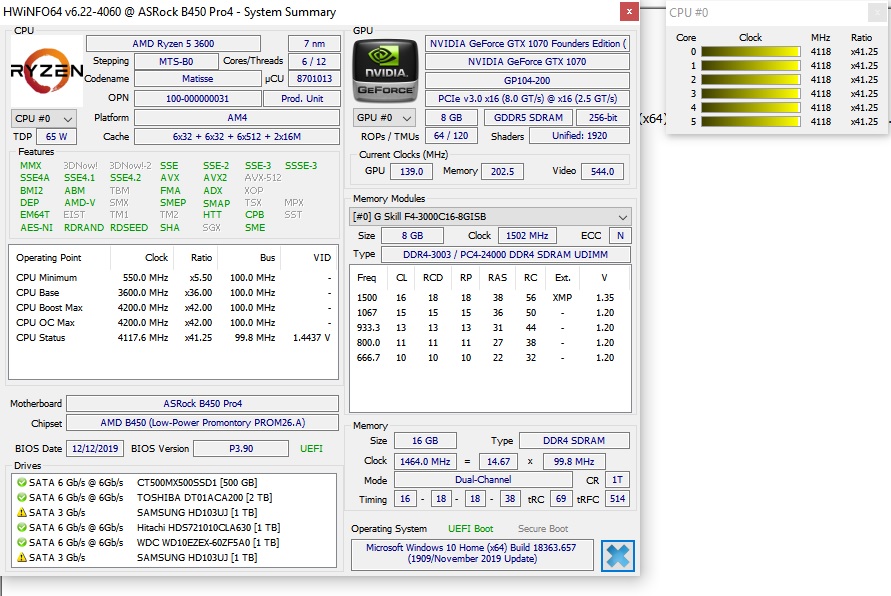Screen dimensions: 891x596
Task: Click the GPU clock 139.0 field
Action: pyautogui.click(x=411, y=172)
